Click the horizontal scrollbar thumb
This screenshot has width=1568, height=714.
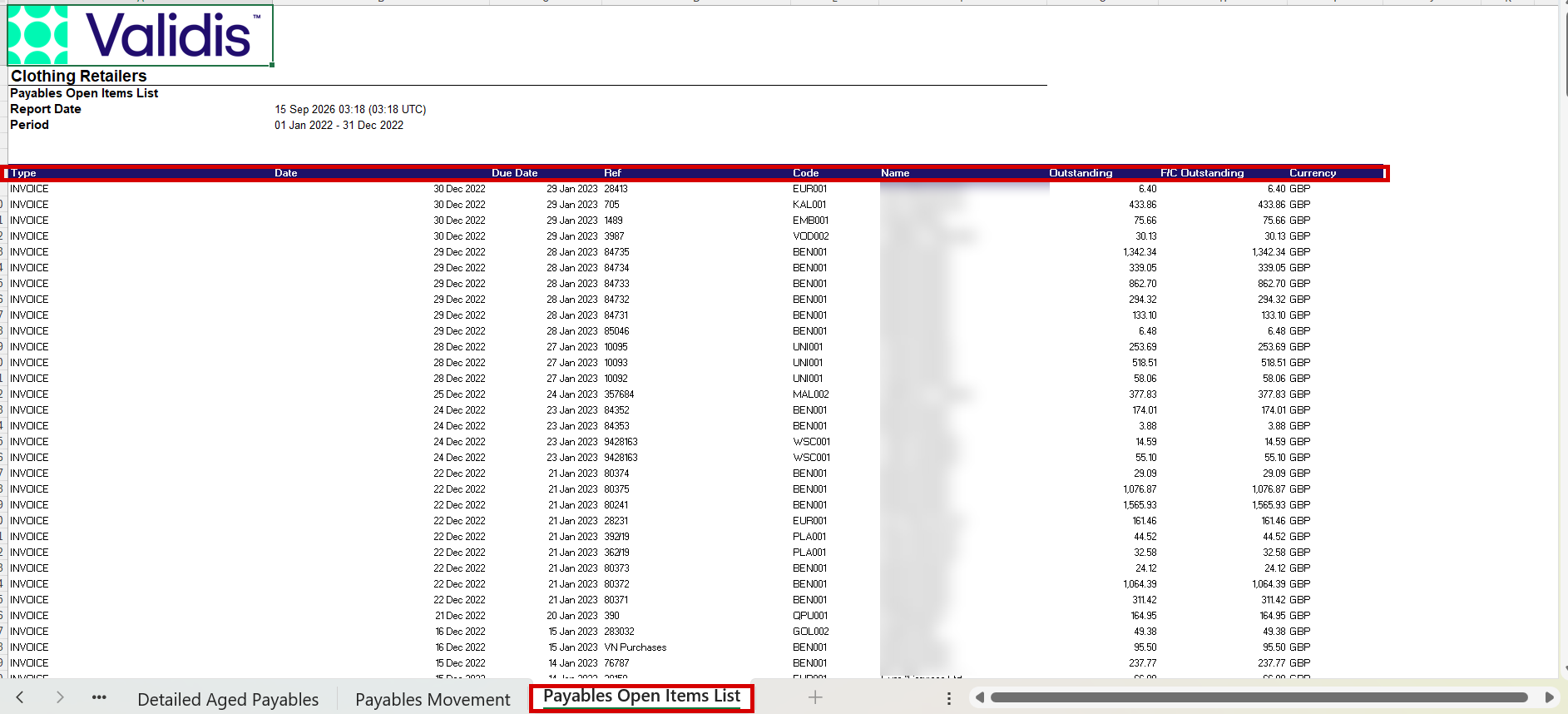(1259, 697)
